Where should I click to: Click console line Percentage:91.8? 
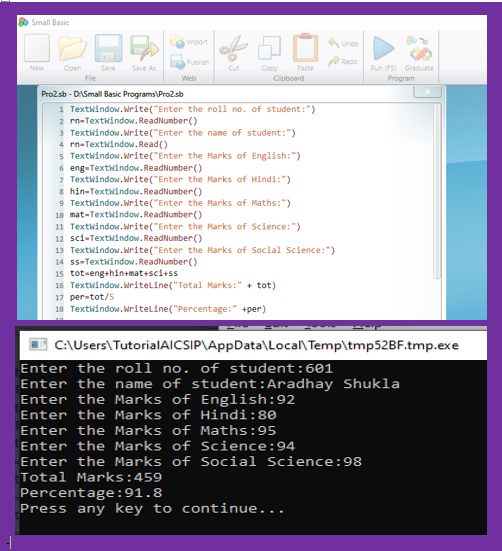[x=91, y=493]
